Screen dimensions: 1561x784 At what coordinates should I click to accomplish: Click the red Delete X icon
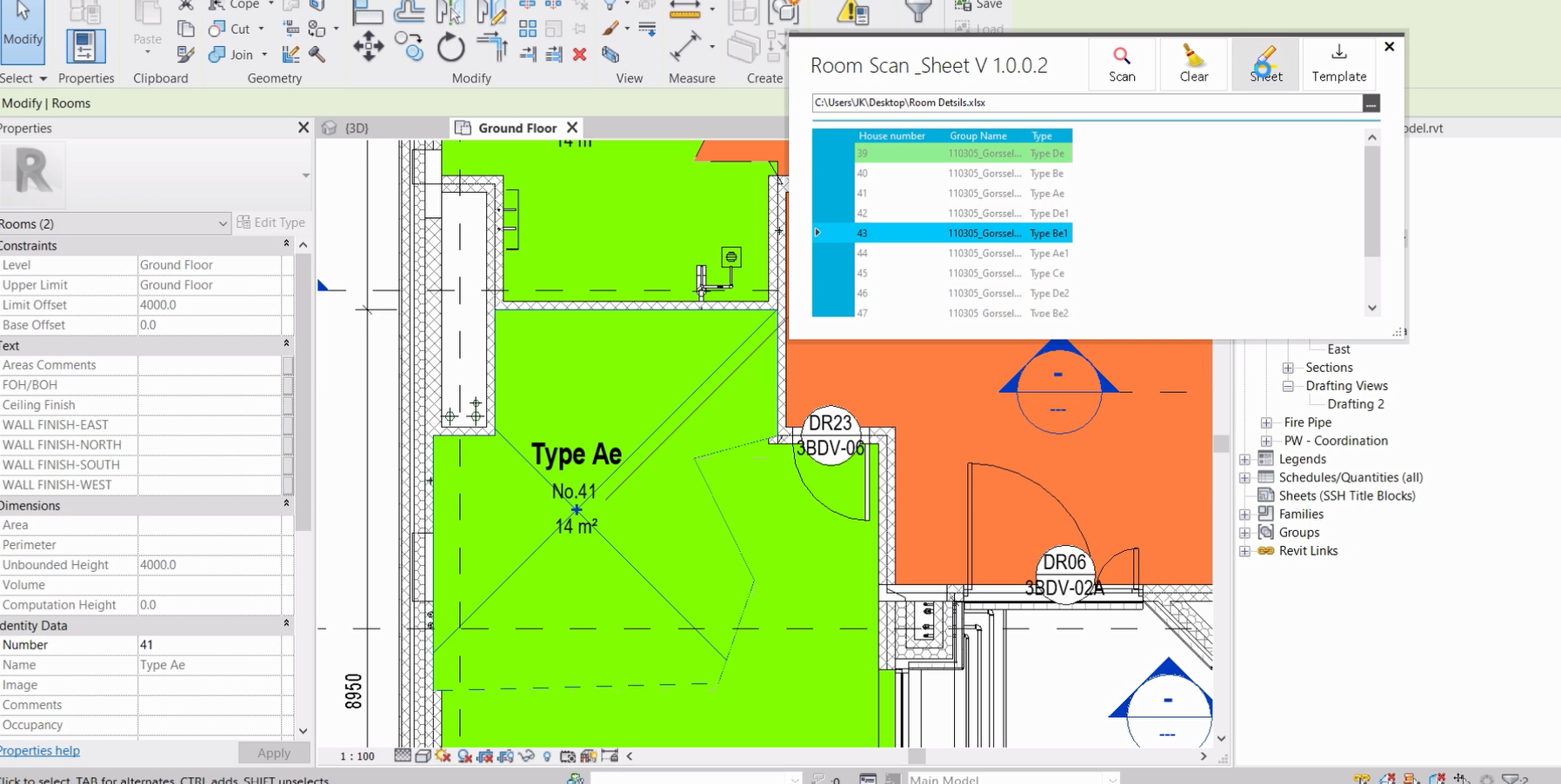580,55
